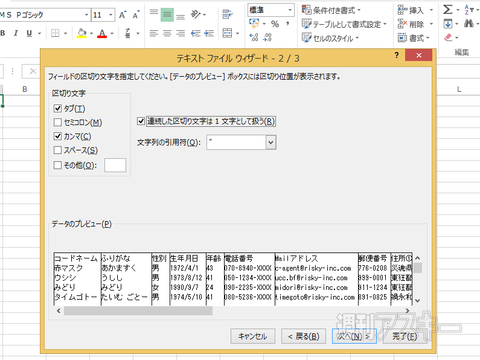Click the decrease decimal icon
Screen dimensions: 480x360
point(267,37)
